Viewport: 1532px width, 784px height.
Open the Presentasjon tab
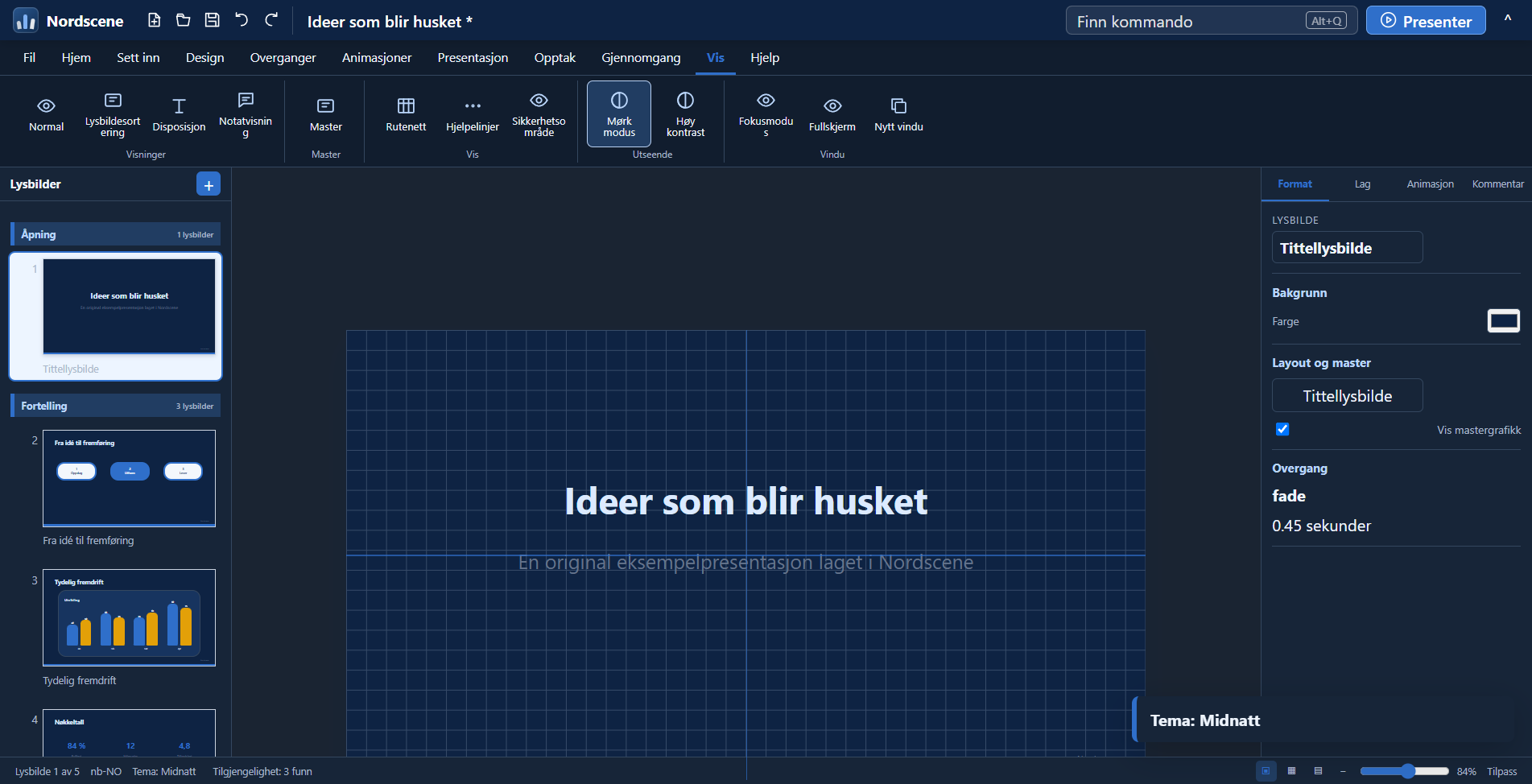tap(473, 58)
